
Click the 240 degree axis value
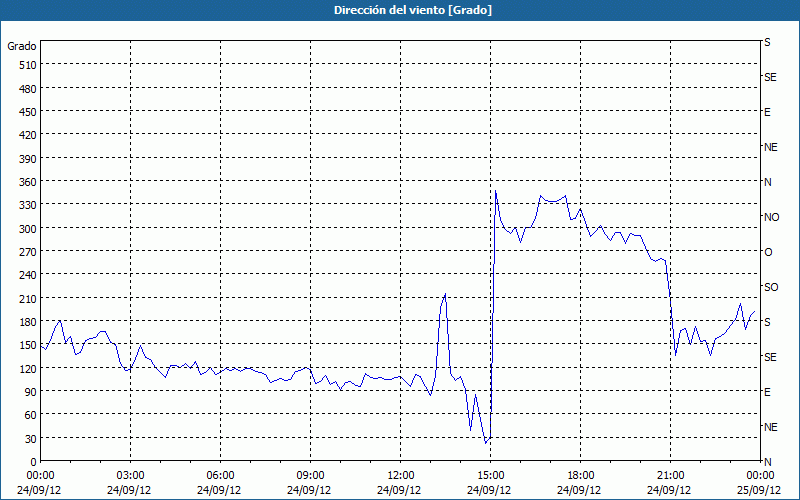coord(28,276)
